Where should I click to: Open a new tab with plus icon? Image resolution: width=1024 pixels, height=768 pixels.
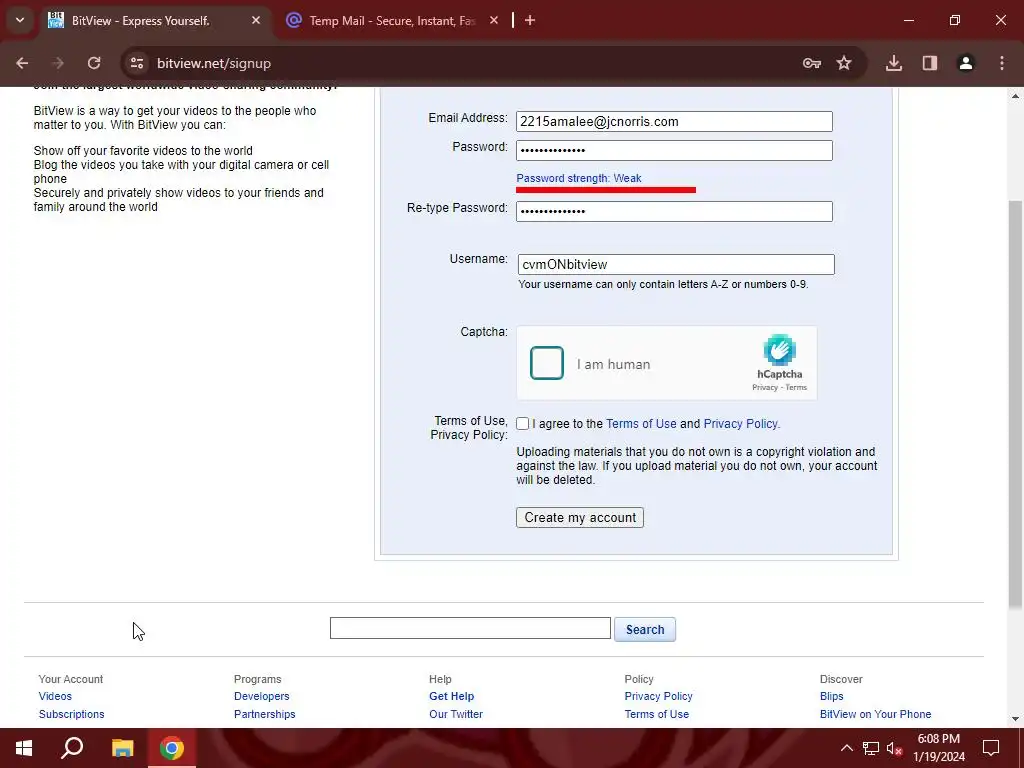[530, 21]
